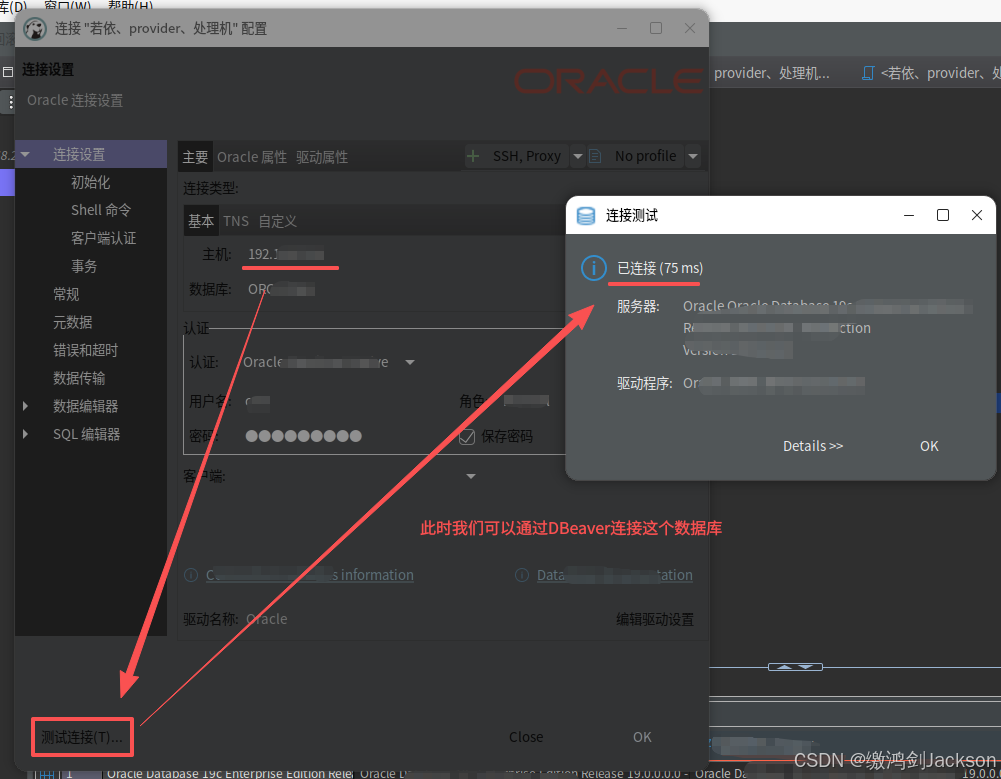
Task: Select the TNS connection type tab
Action: tap(236, 222)
